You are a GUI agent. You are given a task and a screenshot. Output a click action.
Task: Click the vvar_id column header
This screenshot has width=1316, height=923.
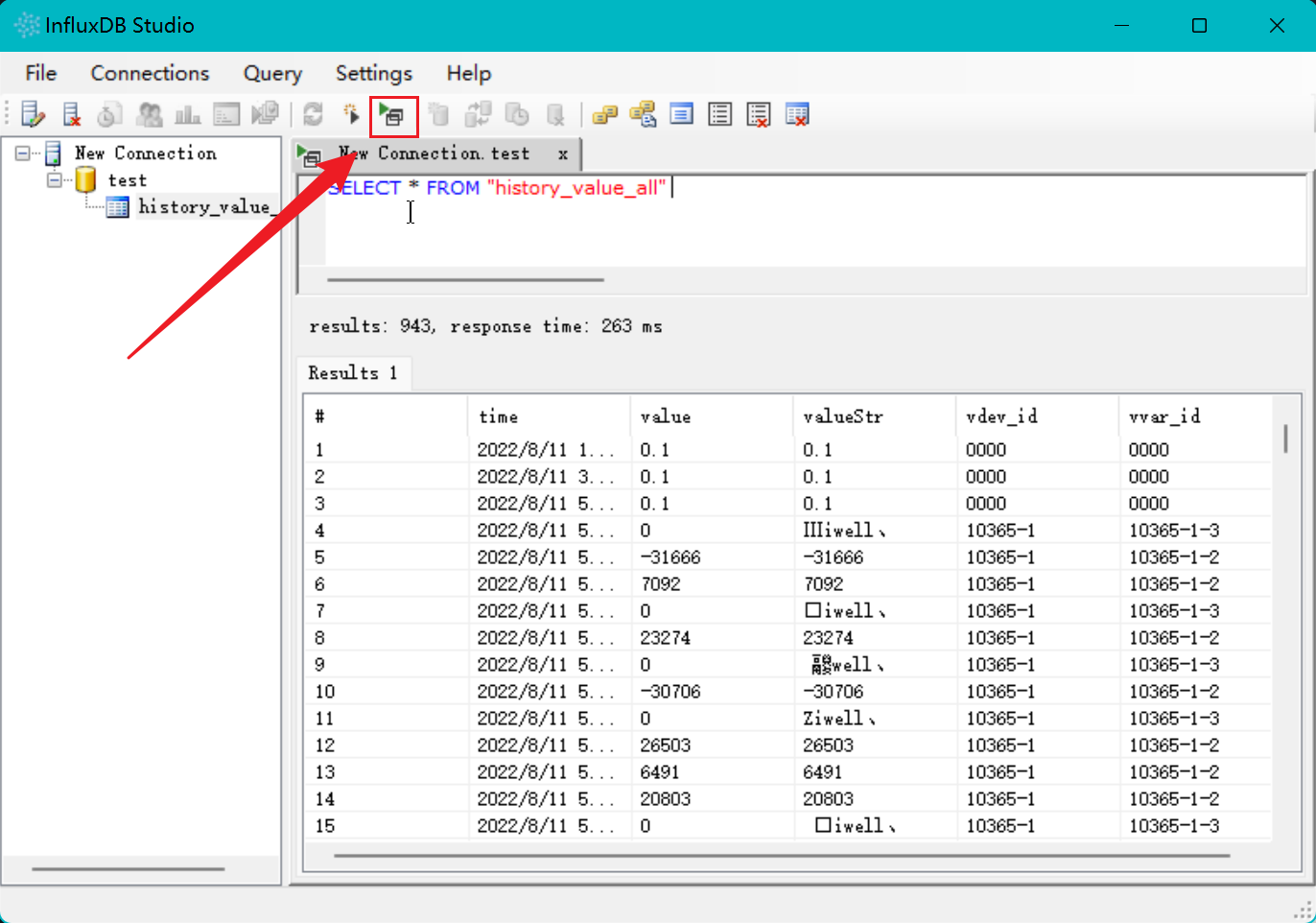(1196, 415)
